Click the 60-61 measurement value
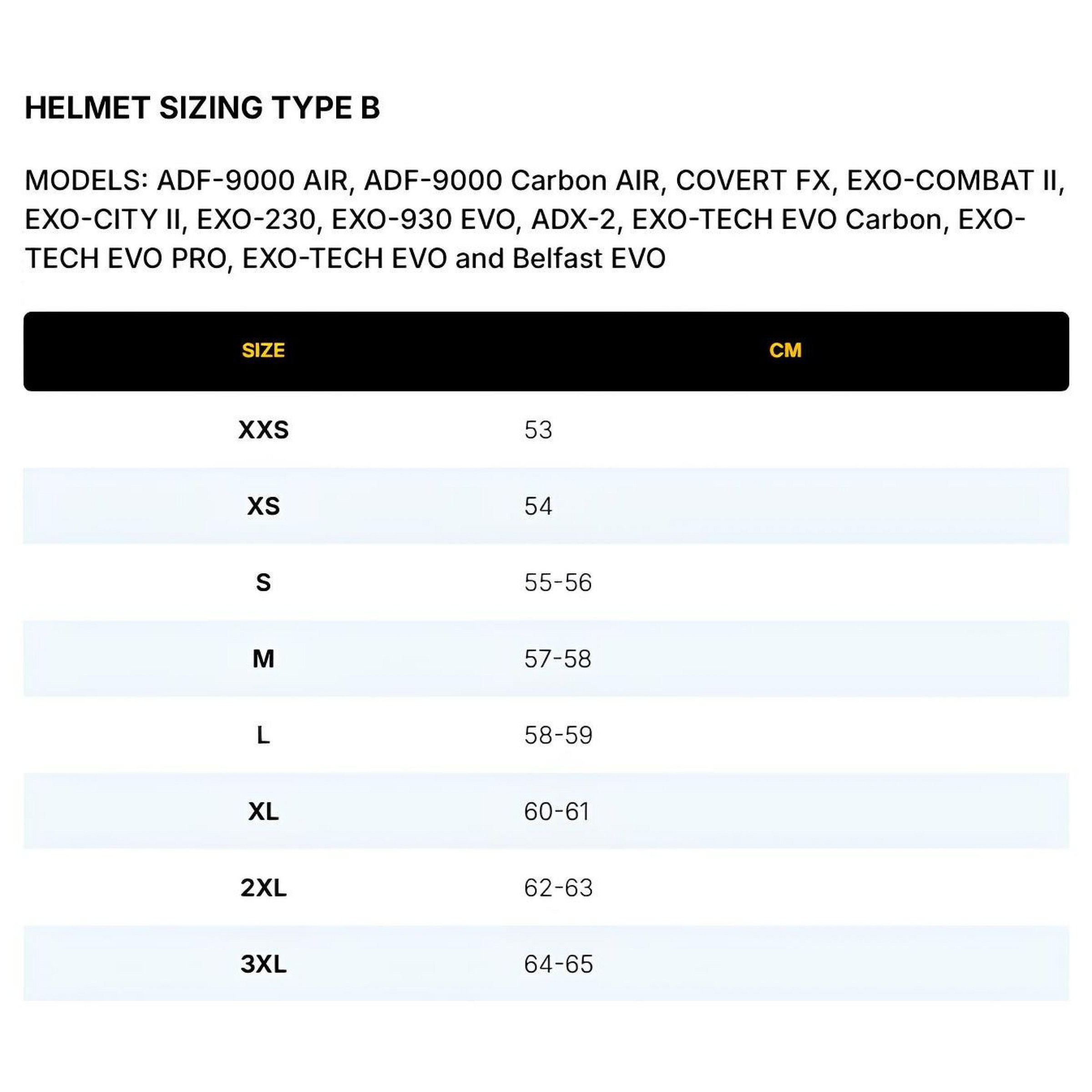 557,812
